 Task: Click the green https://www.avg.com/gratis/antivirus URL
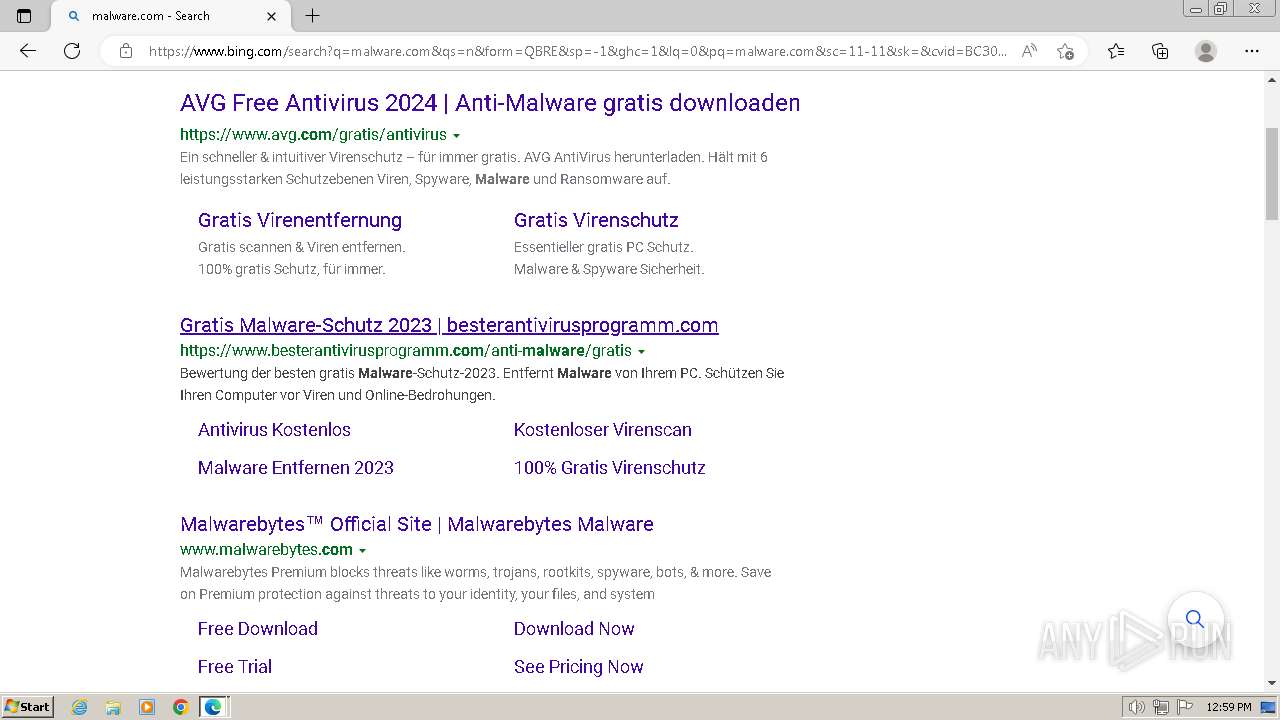coord(313,135)
